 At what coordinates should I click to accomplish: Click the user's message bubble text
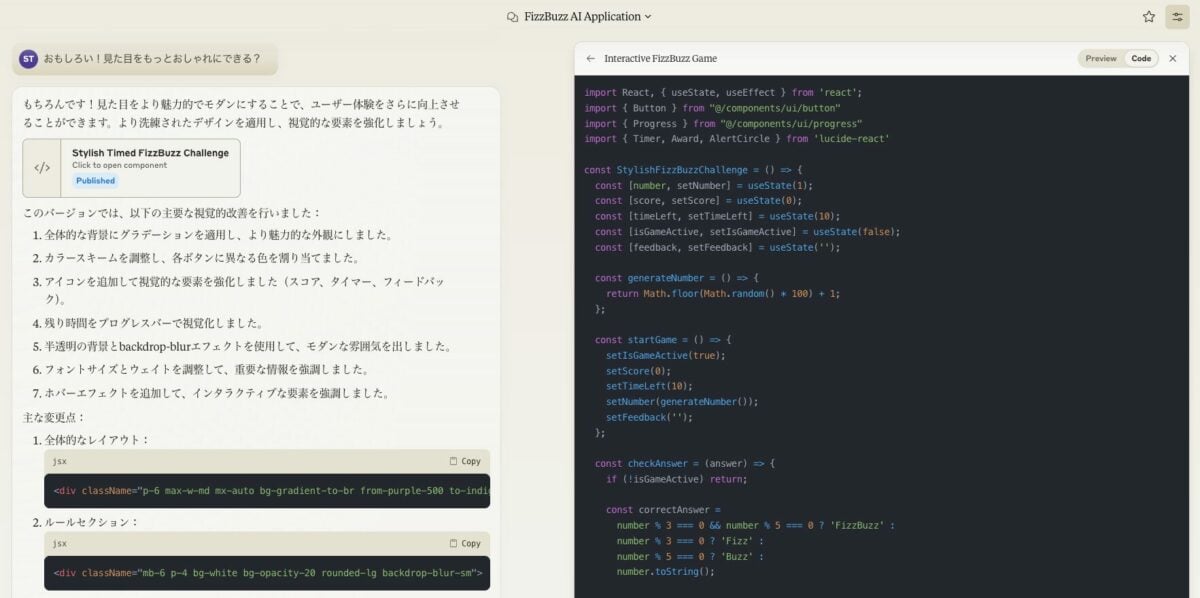click(x=152, y=59)
